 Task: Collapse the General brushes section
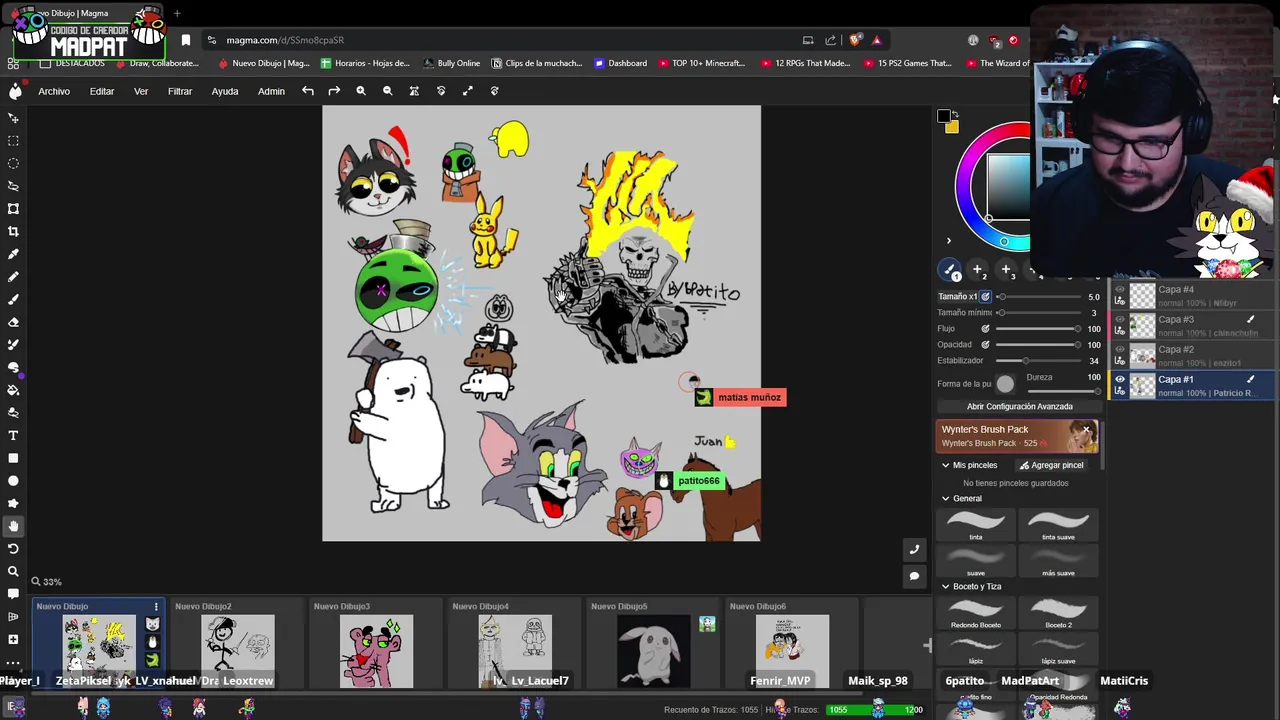click(945, 498)
